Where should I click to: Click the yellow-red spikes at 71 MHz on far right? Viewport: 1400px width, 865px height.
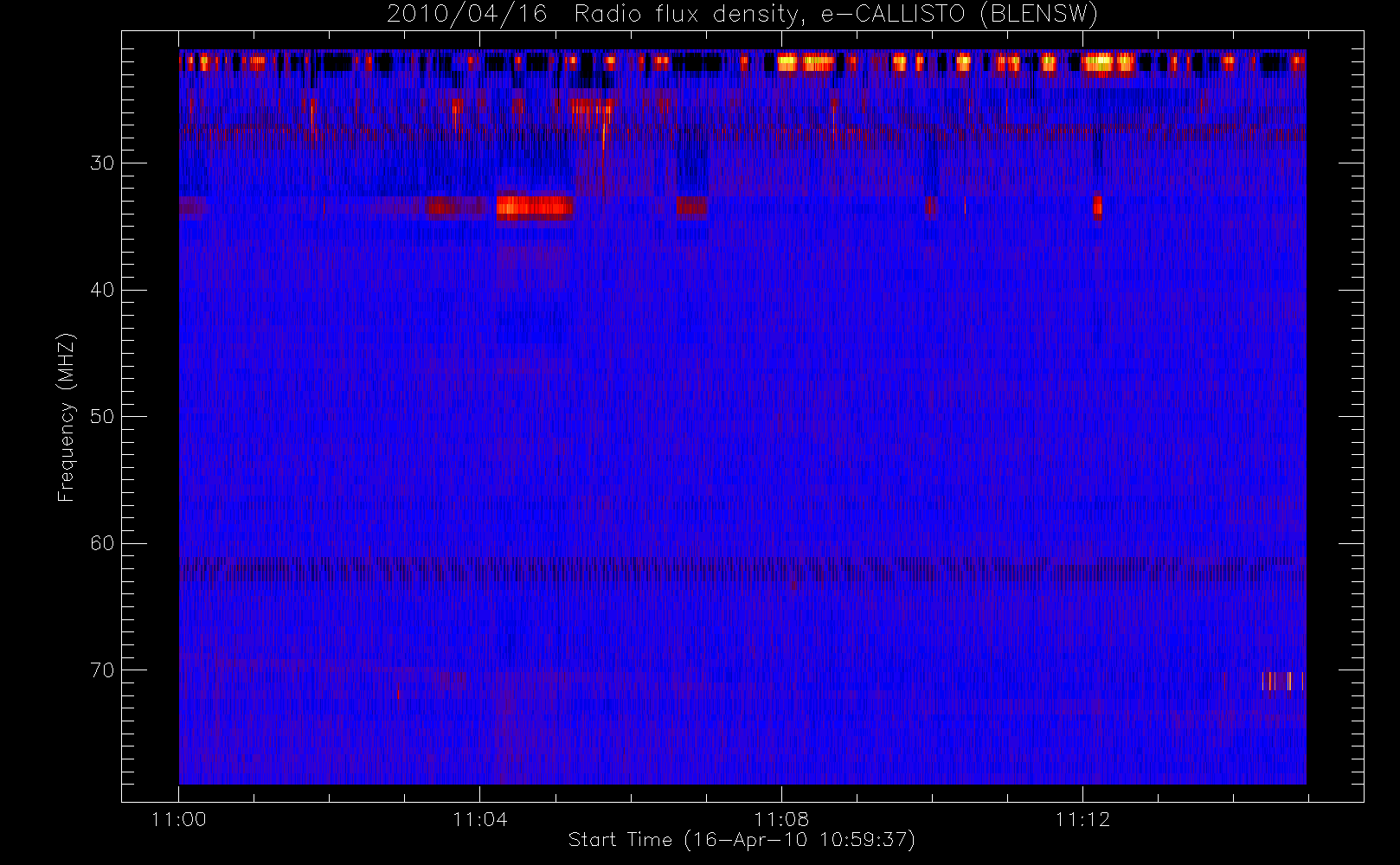[x=1283, y=682]
